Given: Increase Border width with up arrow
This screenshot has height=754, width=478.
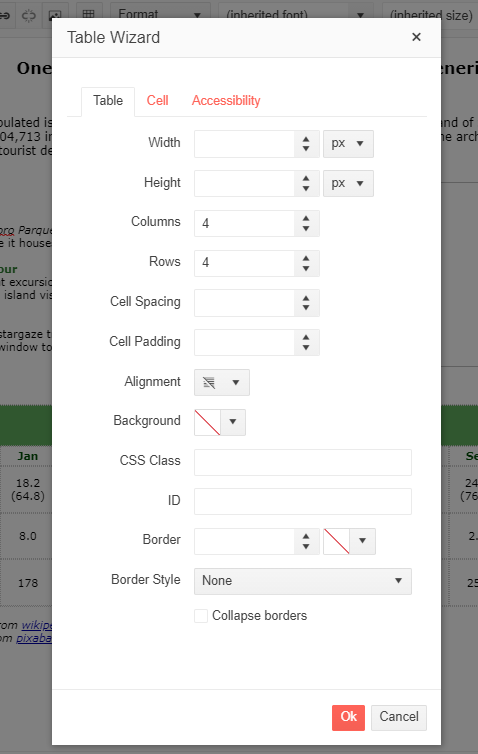Looking at the screenshot, I should [306, 536].
